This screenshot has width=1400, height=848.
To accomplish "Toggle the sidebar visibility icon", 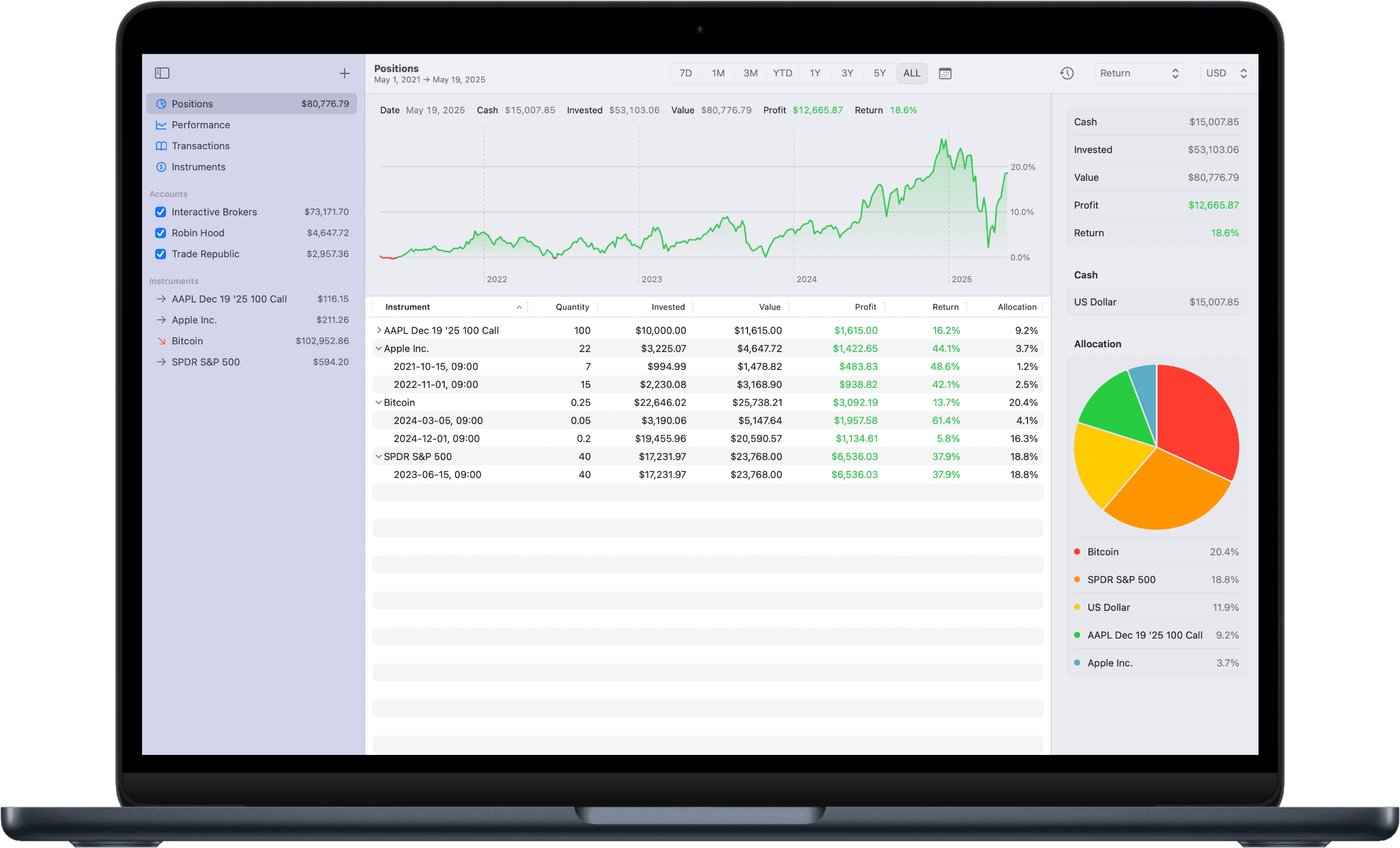I will [161, 73].
